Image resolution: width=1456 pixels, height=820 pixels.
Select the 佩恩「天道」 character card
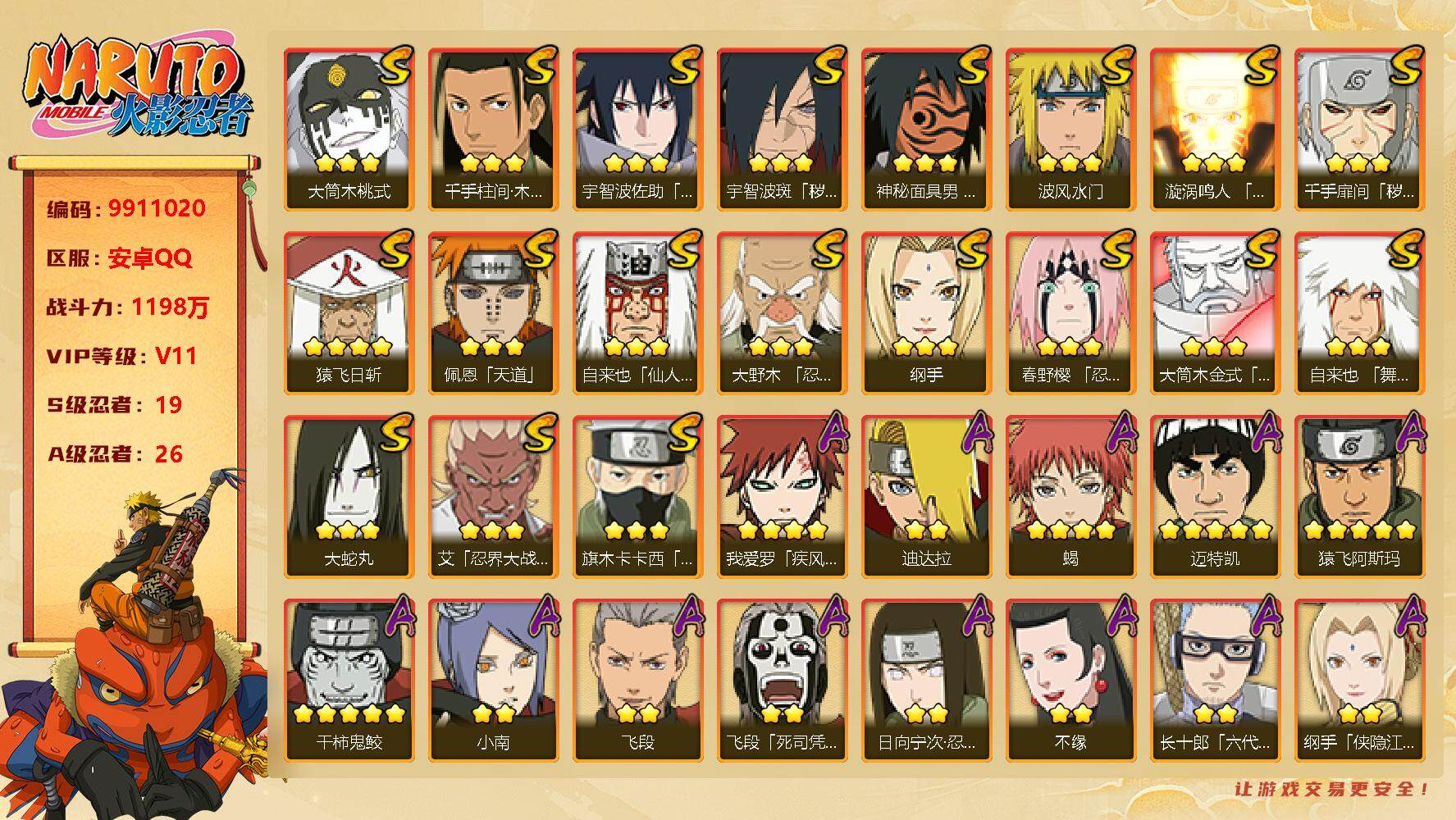[x=493, y=313]
